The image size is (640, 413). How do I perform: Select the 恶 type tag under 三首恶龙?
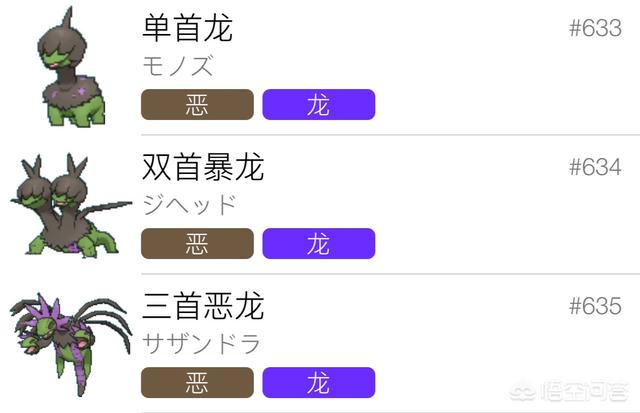[197, 382]
